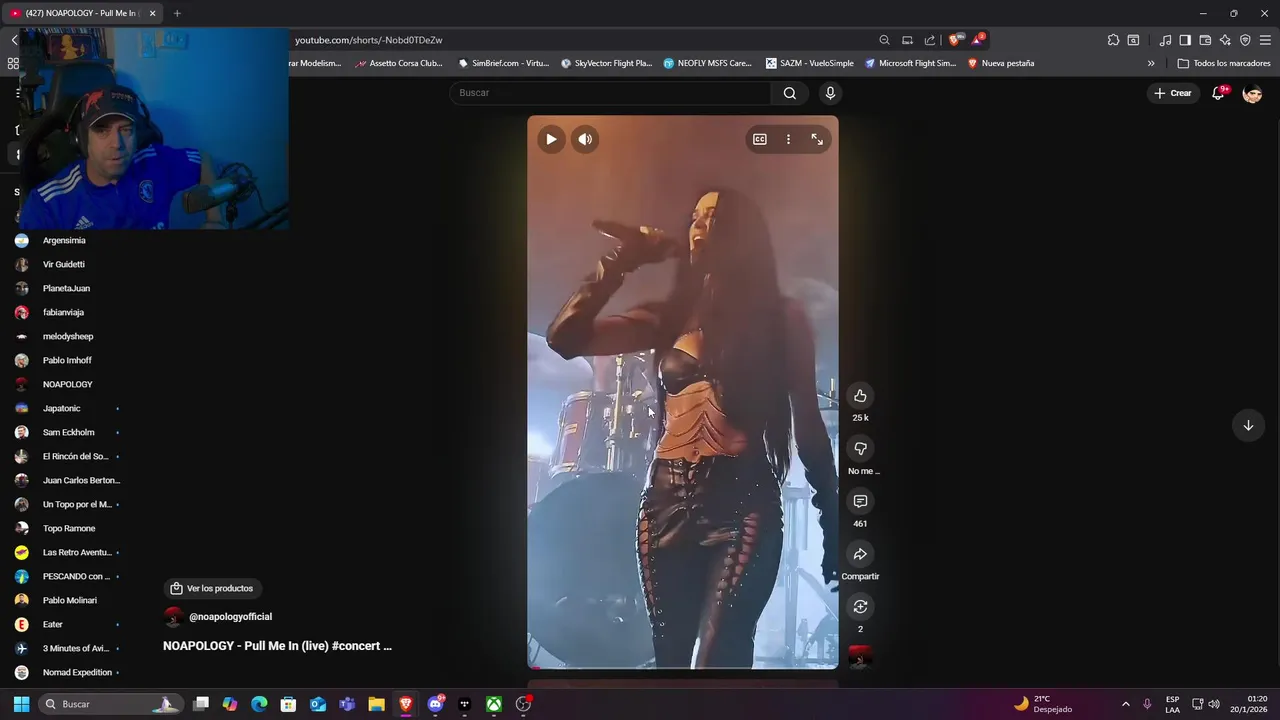Screen dimensions: 1280x720
Task: Open Xbox app from taskbar
Action: [x=494, y=704]
